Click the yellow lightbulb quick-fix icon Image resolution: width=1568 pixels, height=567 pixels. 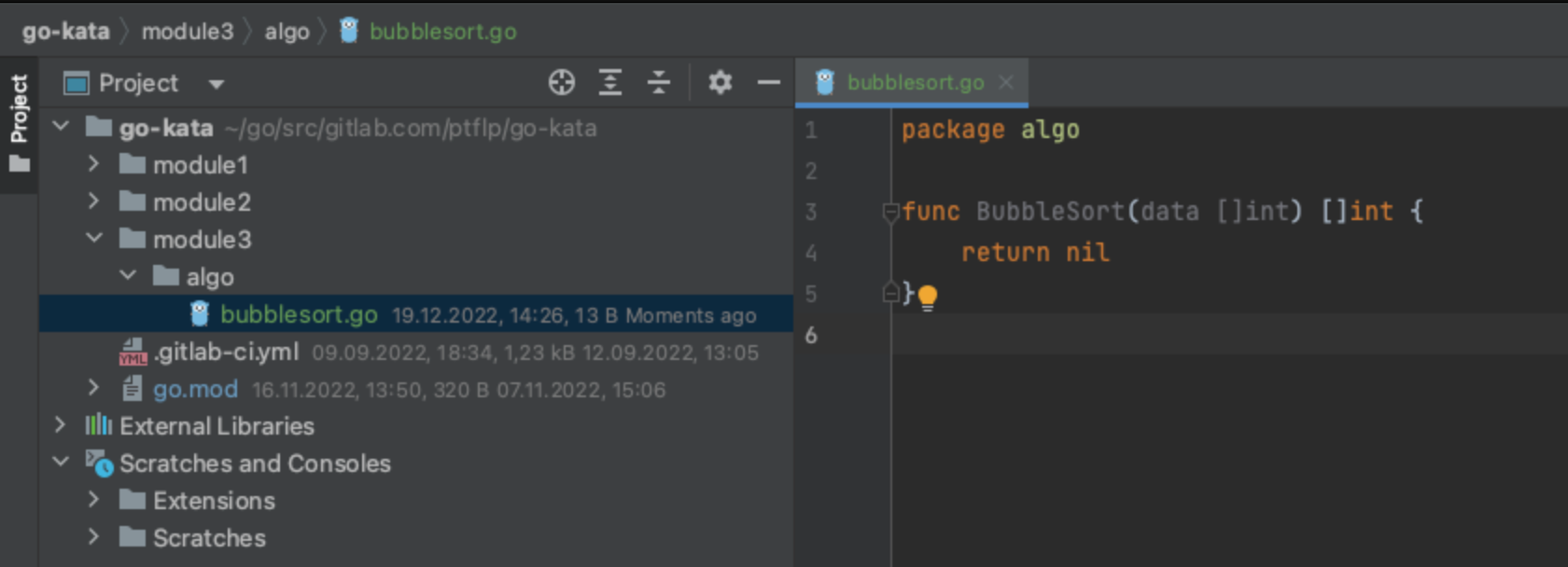pos(927,297)
